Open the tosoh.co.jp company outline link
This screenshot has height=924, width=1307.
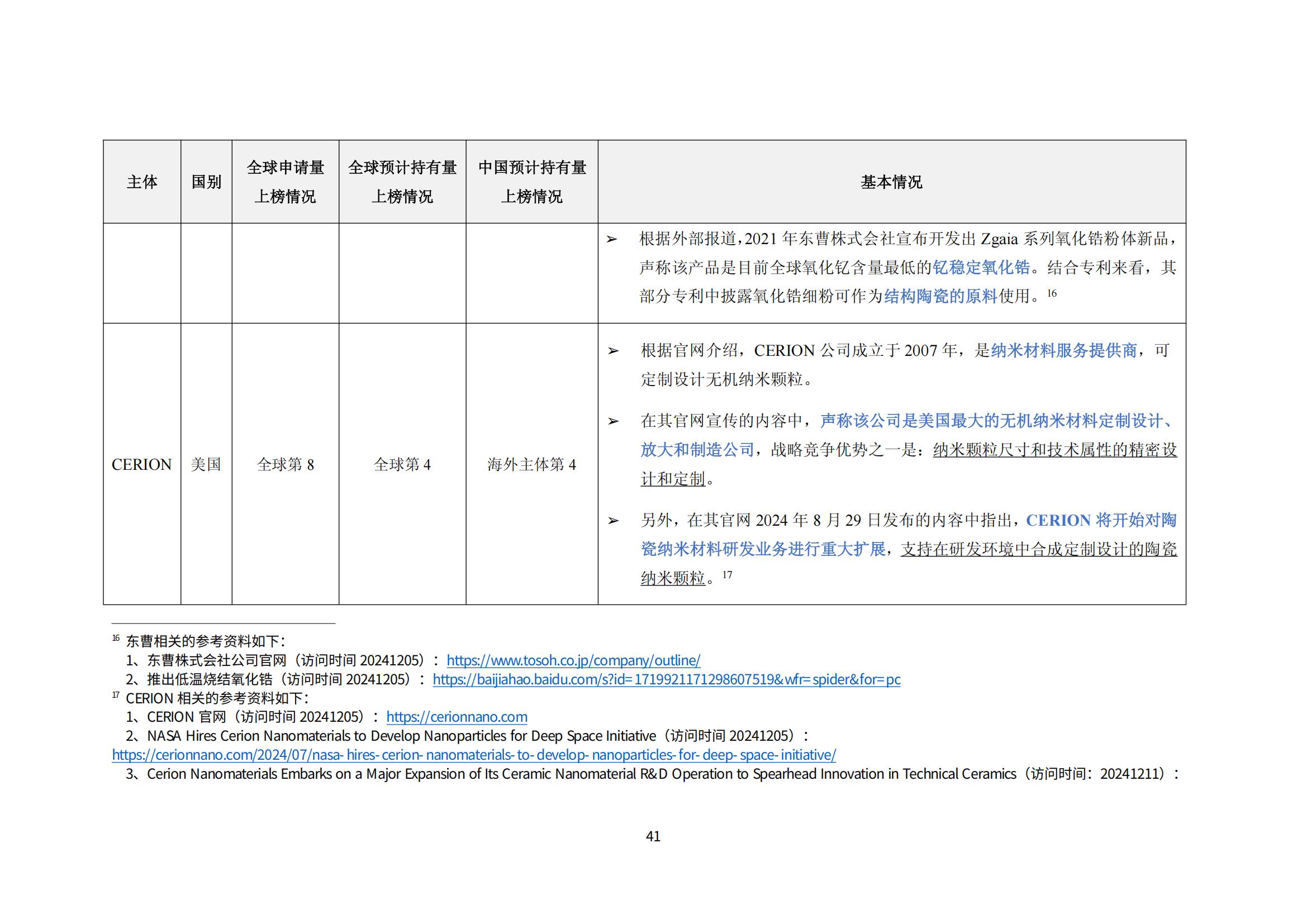click(x=573, y=660)
